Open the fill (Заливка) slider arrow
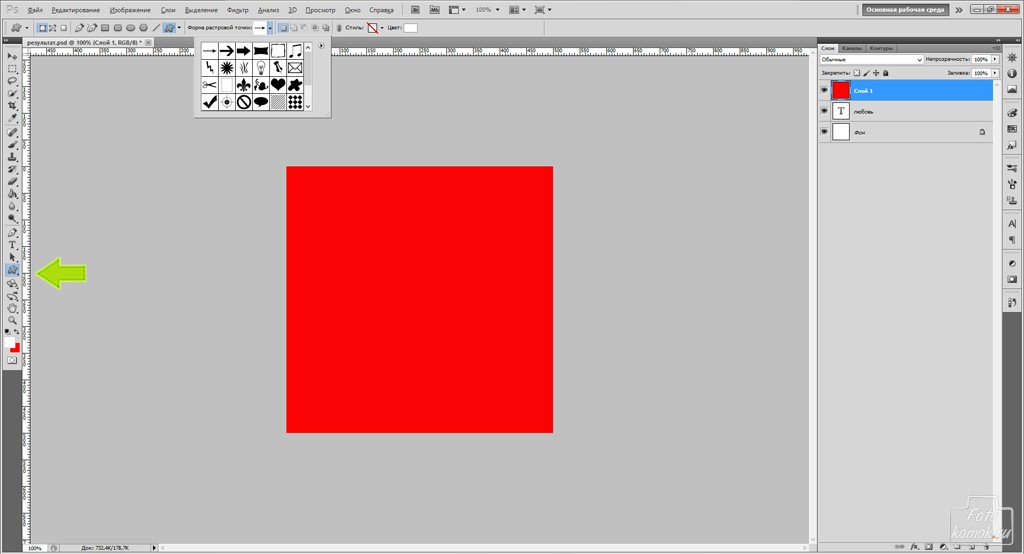Viewport: 1024px width, 554px height. 995,73
